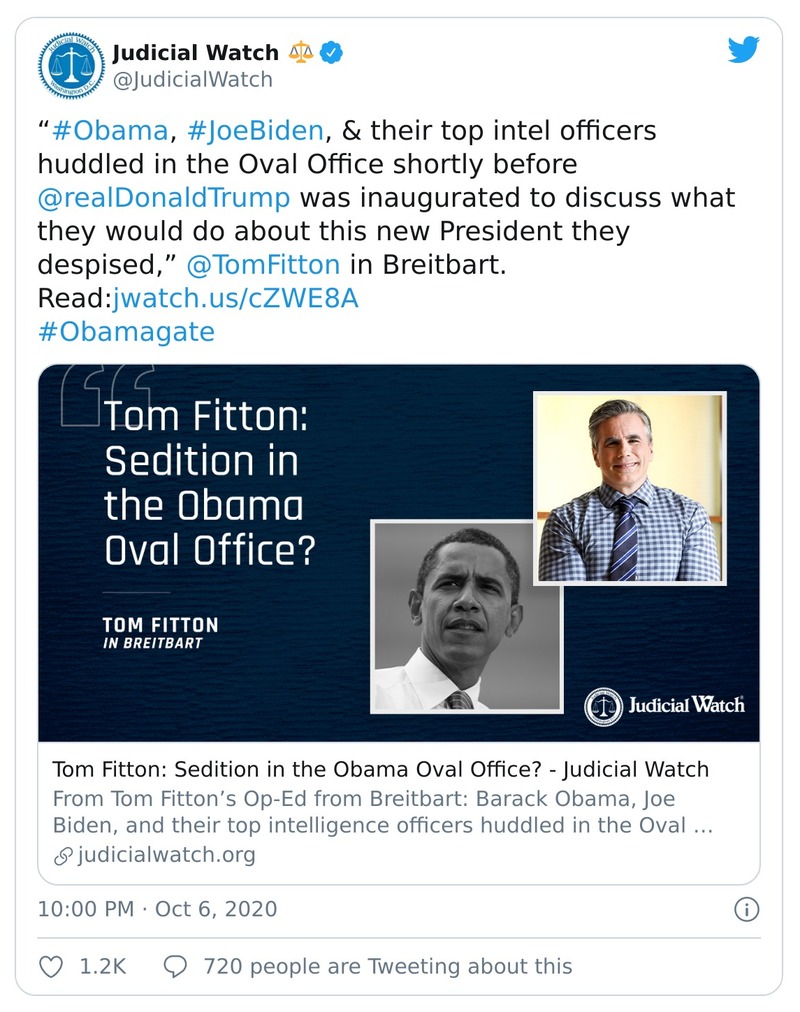
Task: Open the Tom Fitton article preview image
Action: coord(398,553)
